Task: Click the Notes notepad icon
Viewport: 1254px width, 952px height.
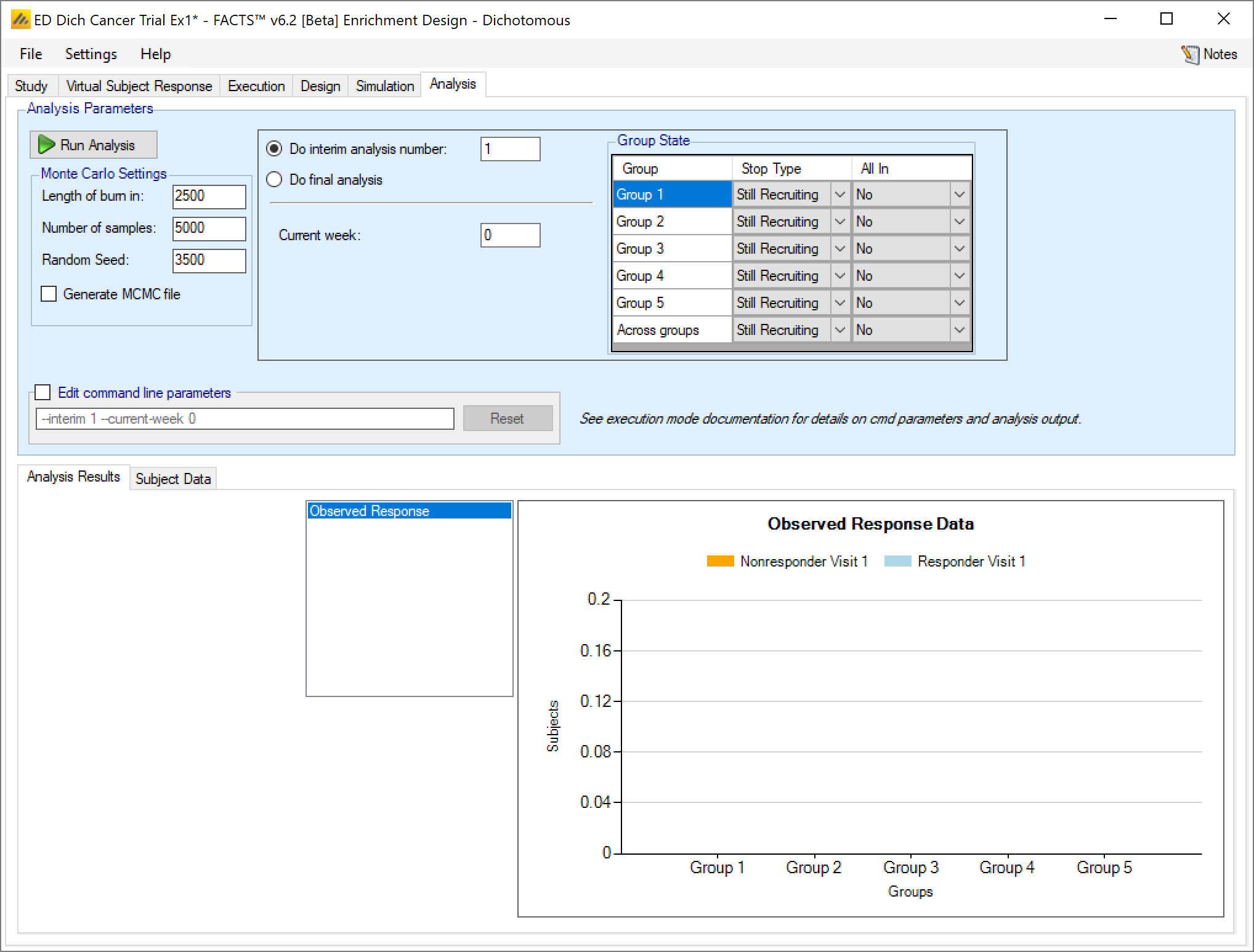Action: (x=1190, y=55)
